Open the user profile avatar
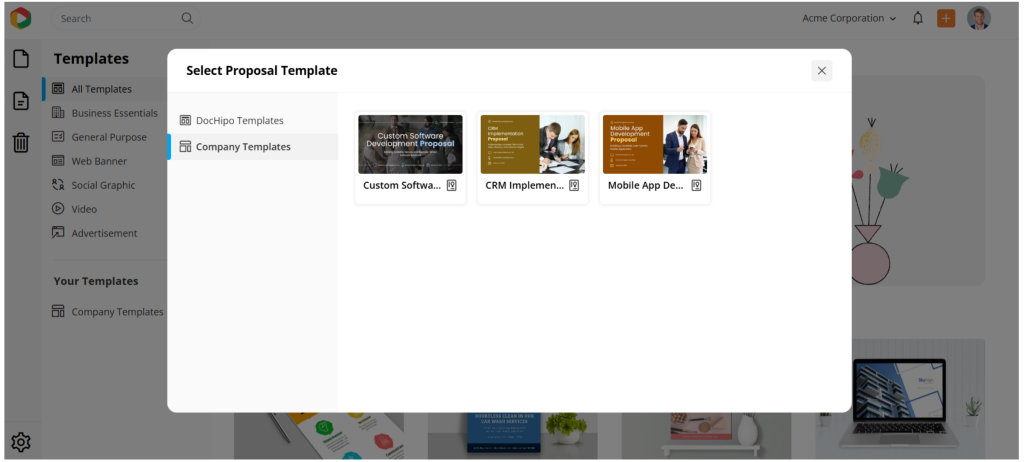Viewport: 1024px width, 462px height. point(978,18)
